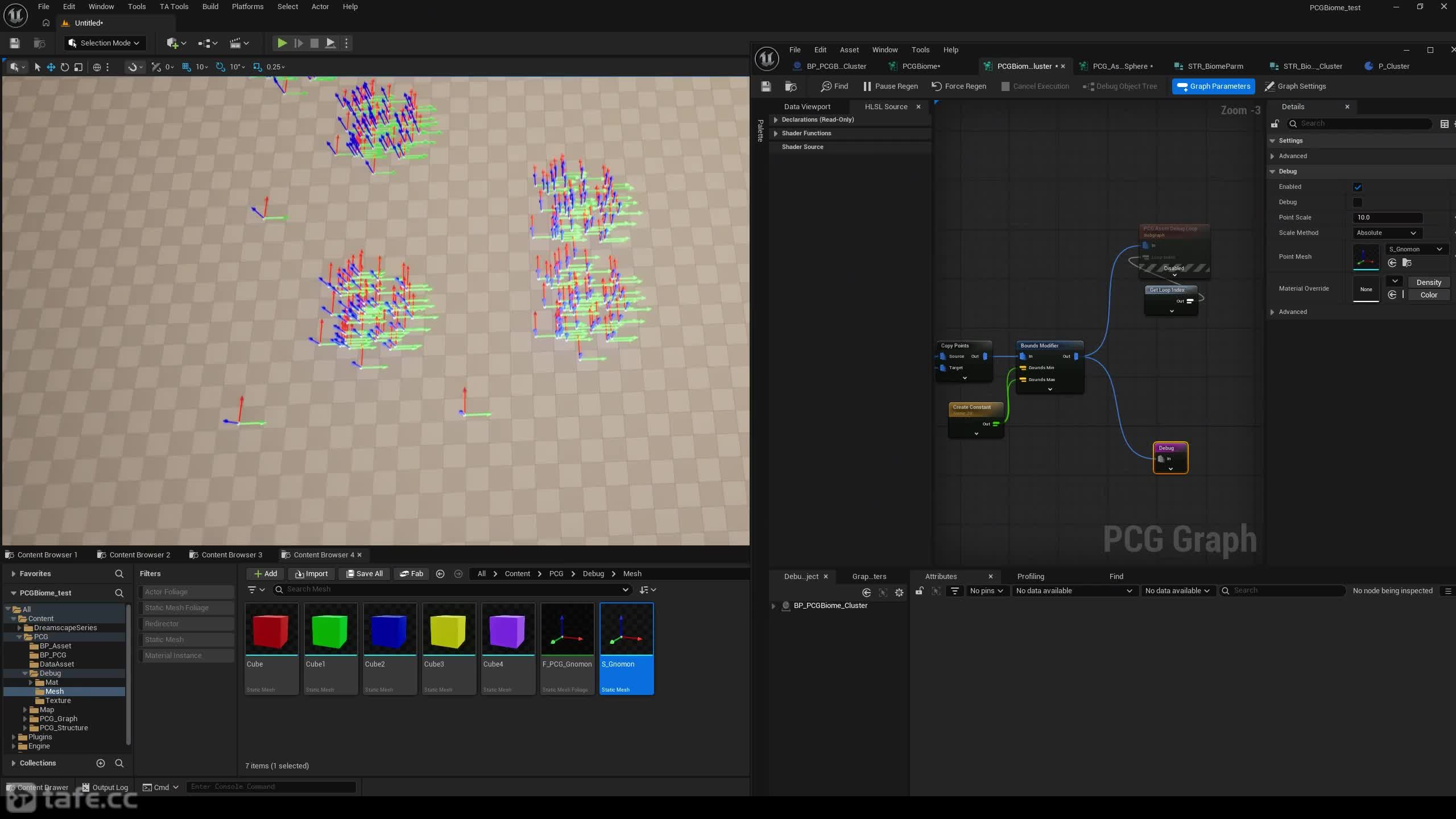Open the Debug object panel's settings gear
Viewport: 1456px width, 819px height.
pos(899,592)
